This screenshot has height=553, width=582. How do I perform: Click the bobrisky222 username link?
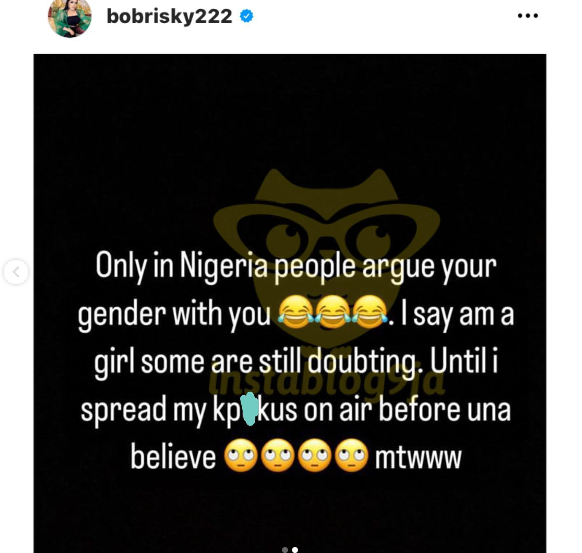click(x=169, y=17)
